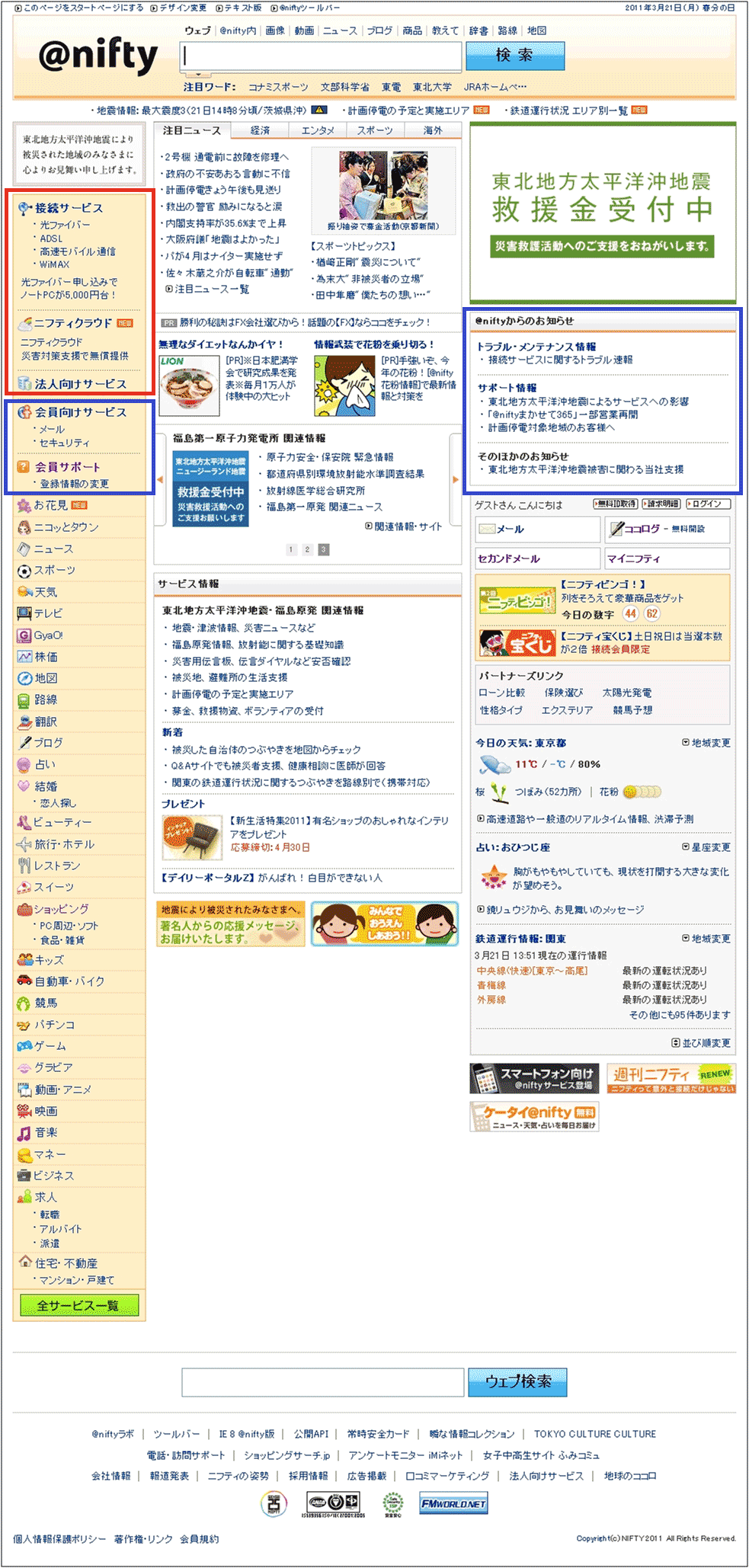Image resolution: width=749 pixels, height=1568 pixels.
Task: Open 関連情報・サイト link in carousel
Action: (404, 526)
